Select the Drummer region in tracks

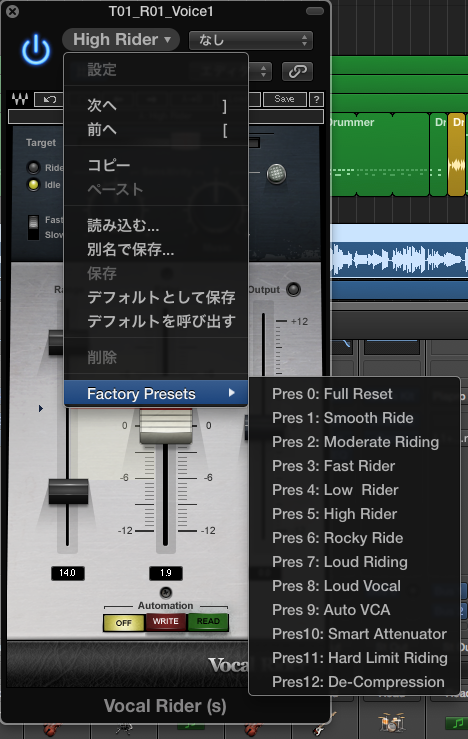(x=379, y=155)
